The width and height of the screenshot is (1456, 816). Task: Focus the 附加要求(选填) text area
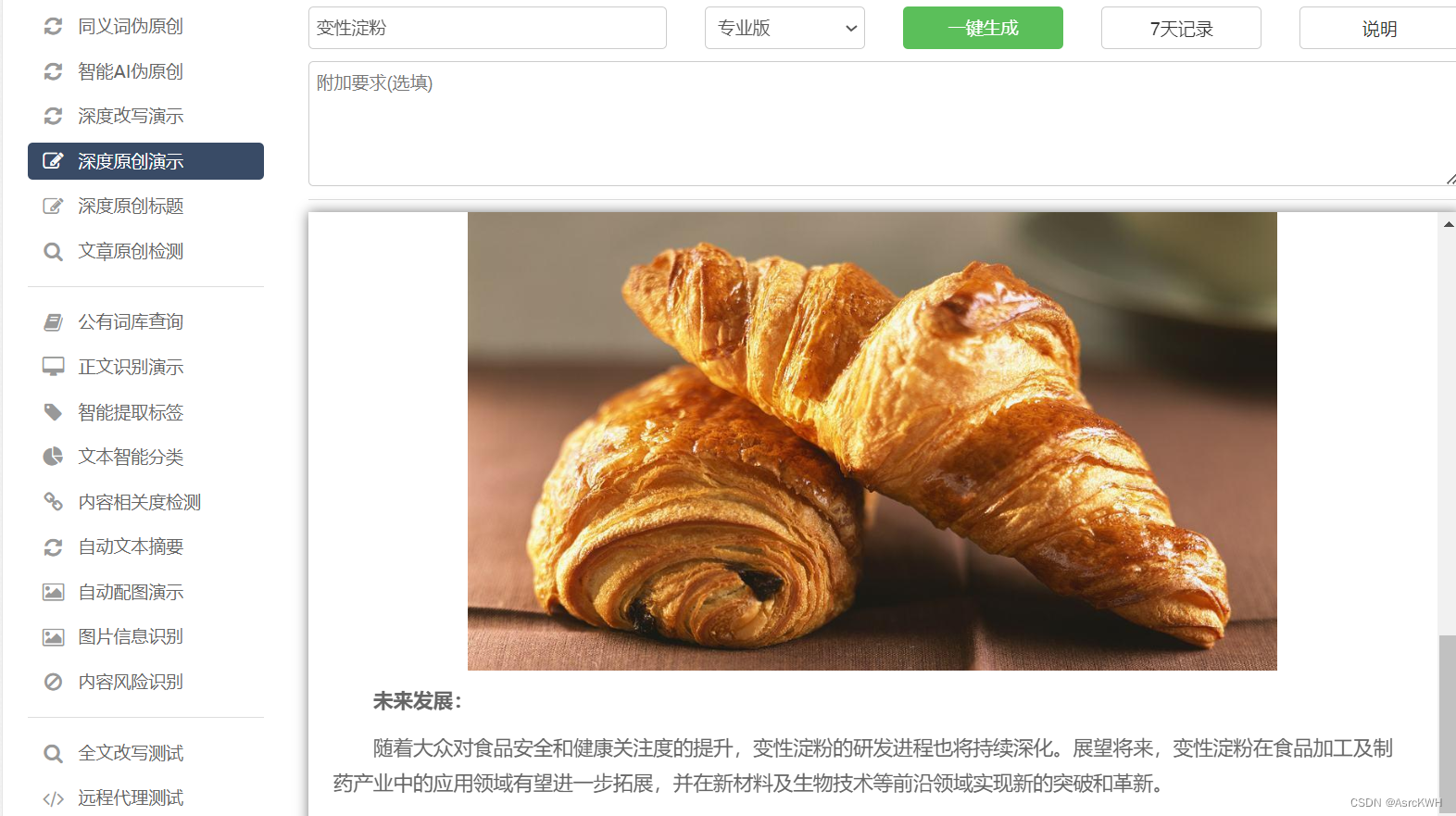point(882,124)
